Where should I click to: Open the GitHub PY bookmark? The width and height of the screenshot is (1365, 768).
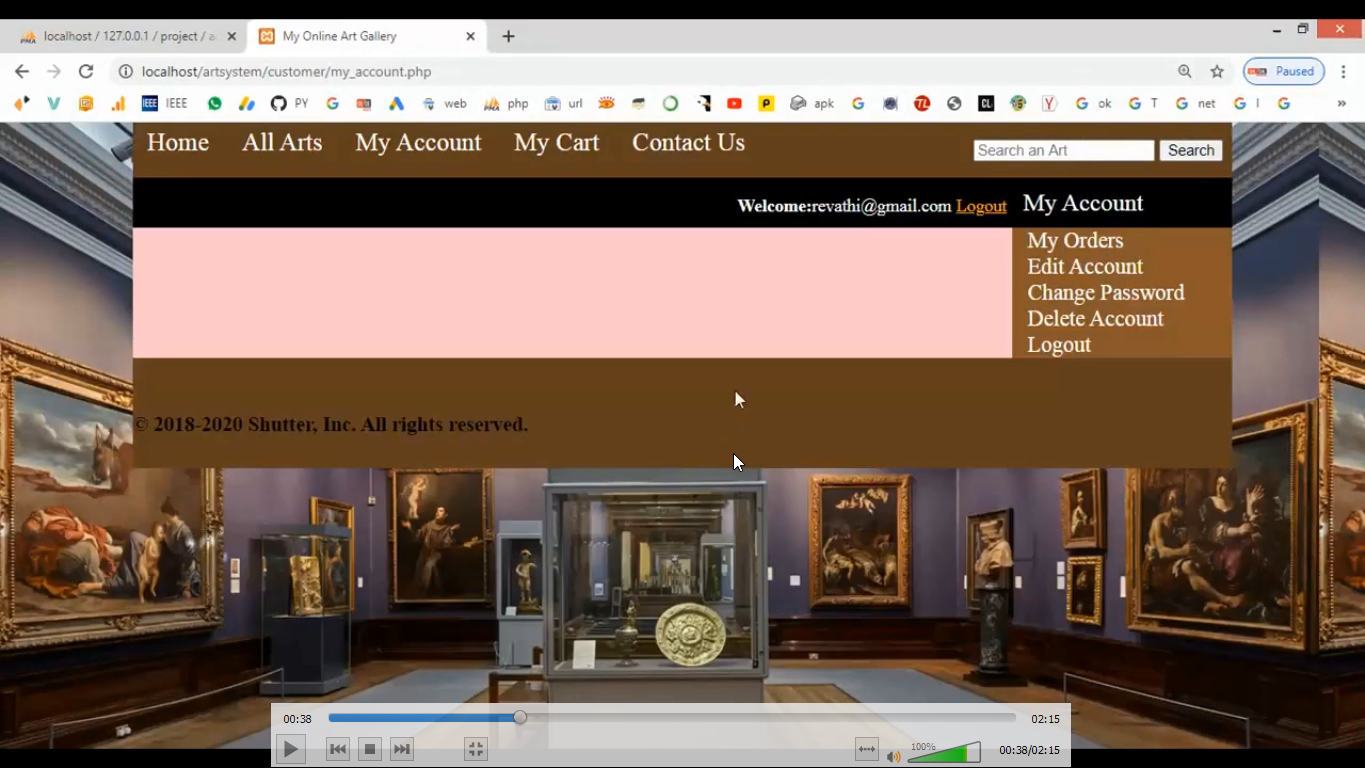[x=289, y=103]
